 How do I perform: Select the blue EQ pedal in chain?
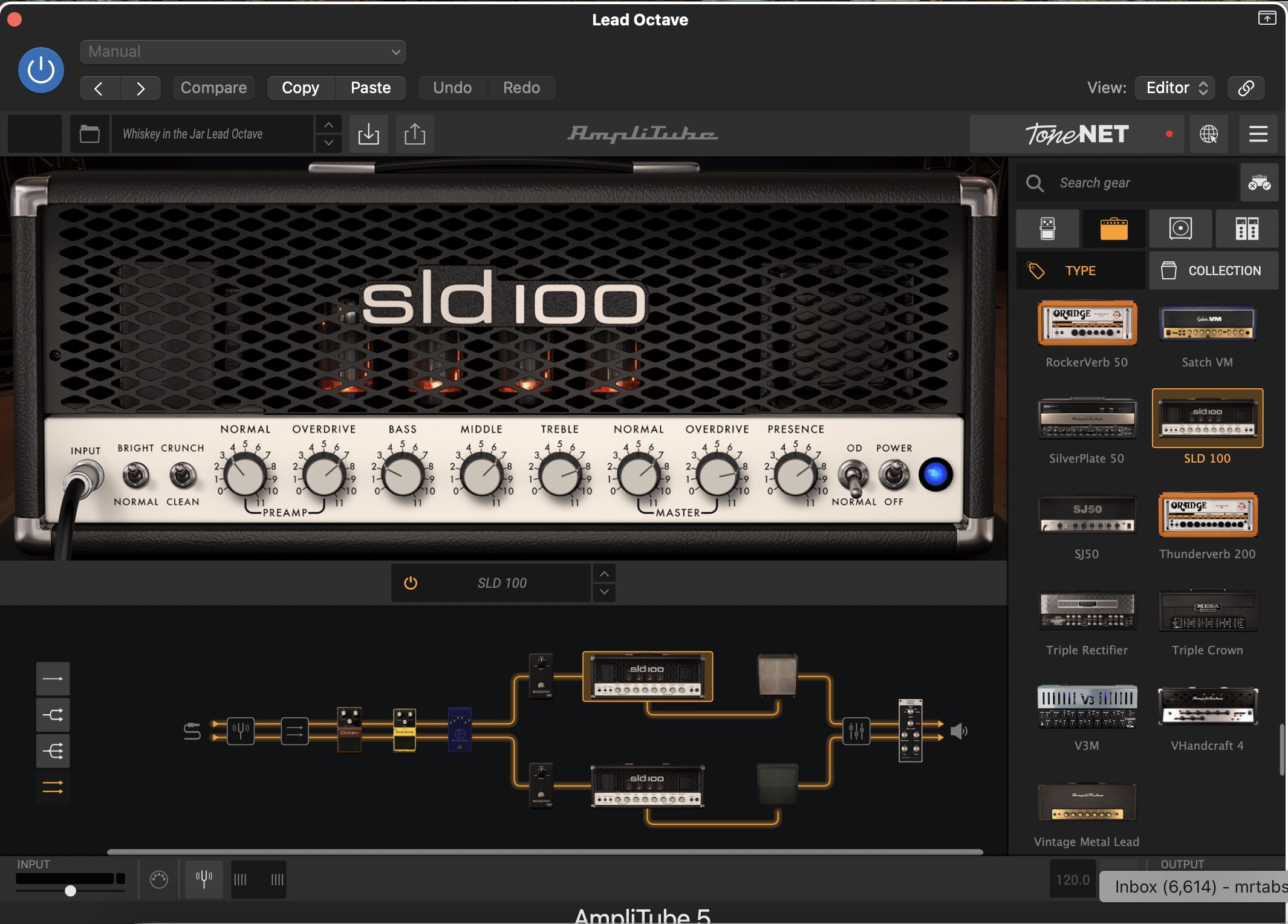click(460, 729)
